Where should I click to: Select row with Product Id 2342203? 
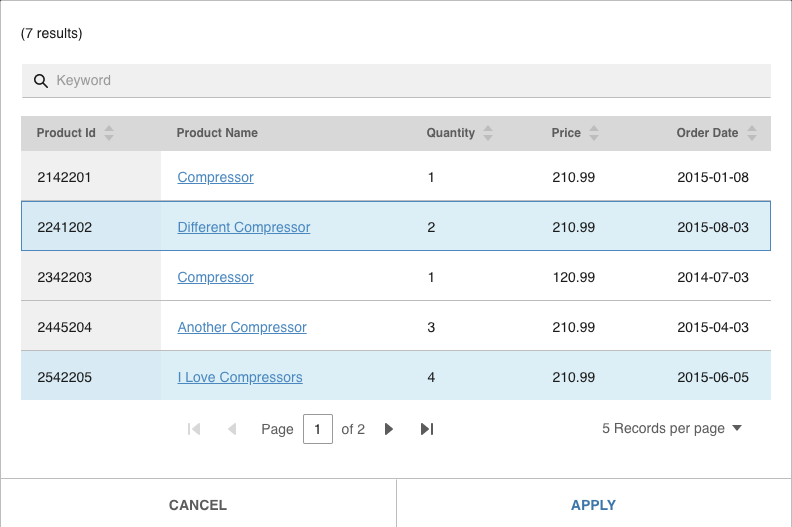point(396,277)
